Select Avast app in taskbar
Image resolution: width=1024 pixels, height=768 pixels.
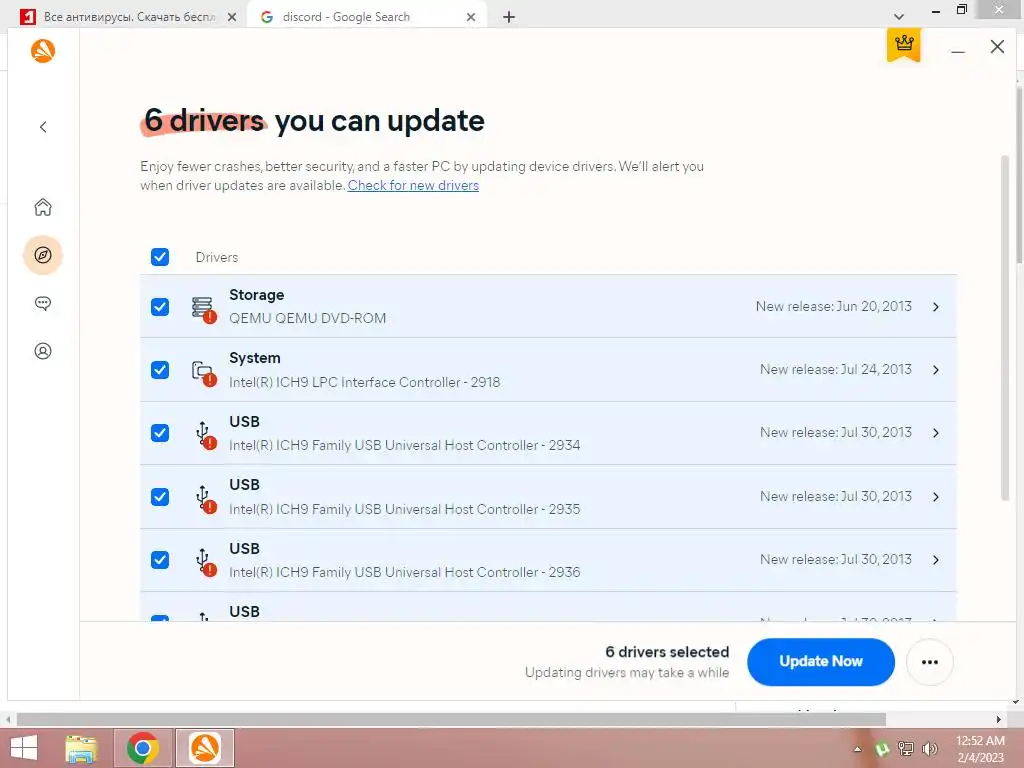[204, 748]
